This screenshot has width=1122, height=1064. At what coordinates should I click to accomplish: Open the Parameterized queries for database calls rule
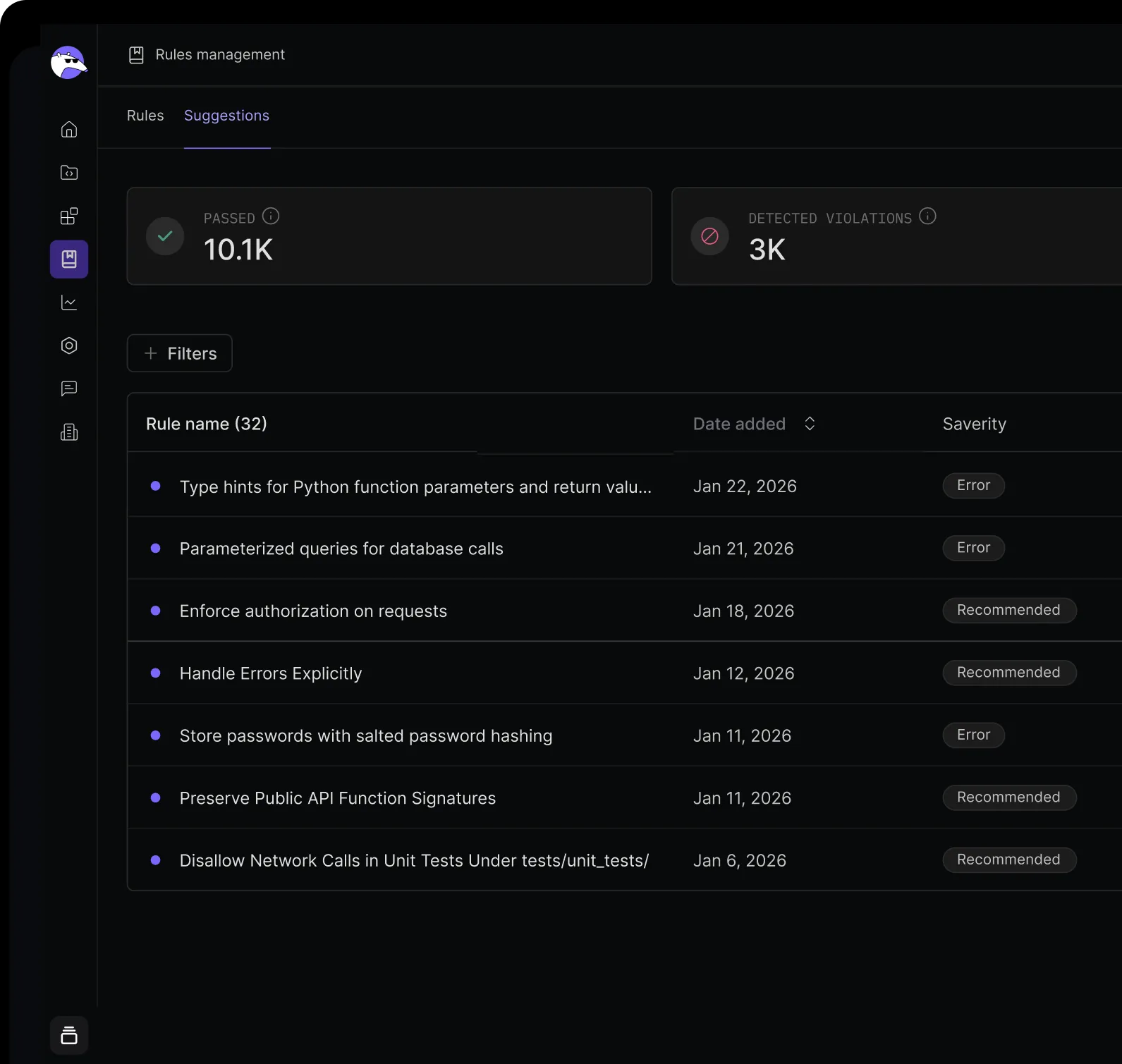(x=341, y=549)
